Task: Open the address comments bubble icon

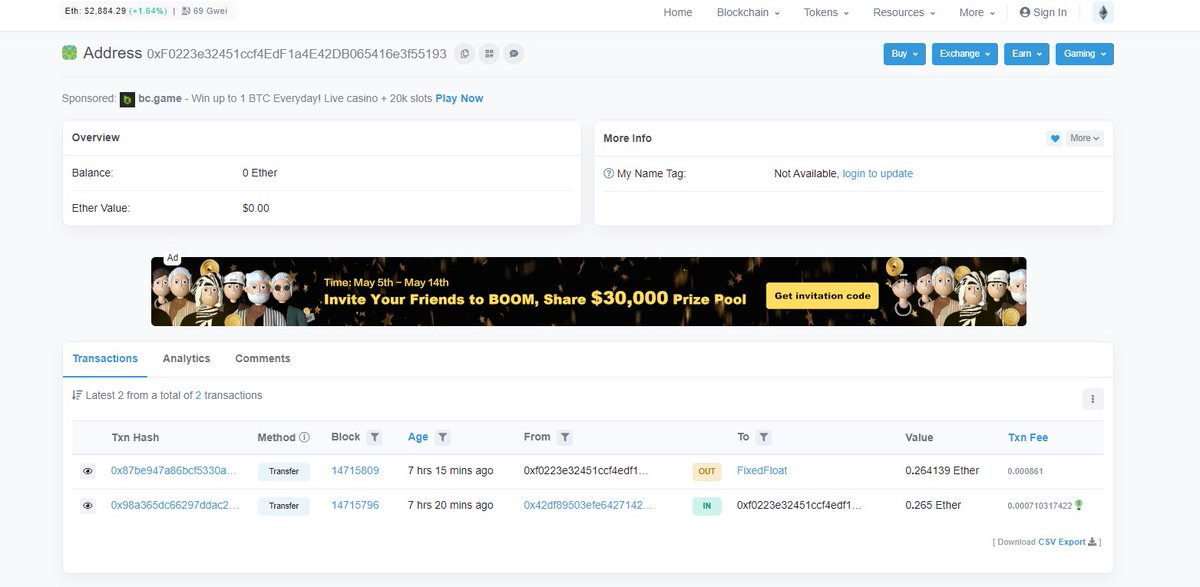Action: (x=513, y=53)
